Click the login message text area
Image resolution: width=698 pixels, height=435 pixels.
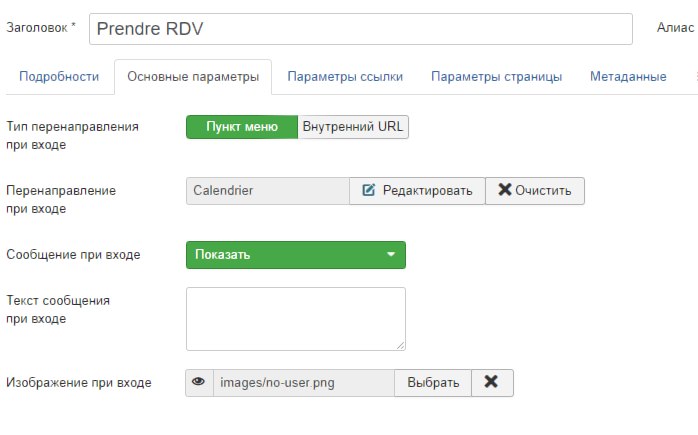coord(295,318)
